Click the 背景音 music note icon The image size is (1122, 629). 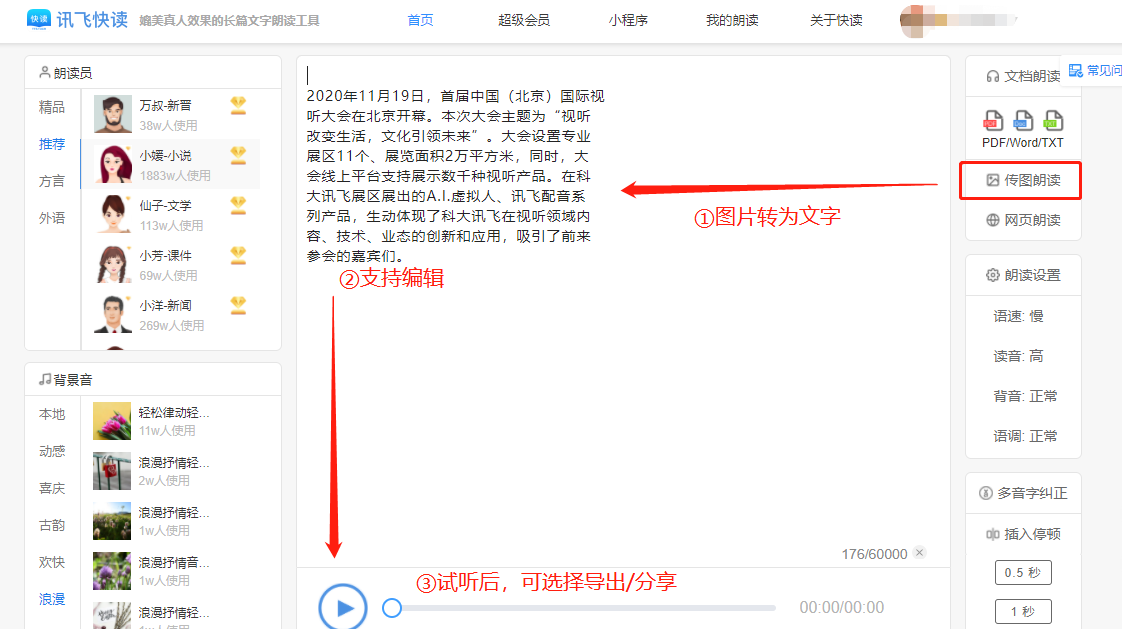tap(44, 379)
